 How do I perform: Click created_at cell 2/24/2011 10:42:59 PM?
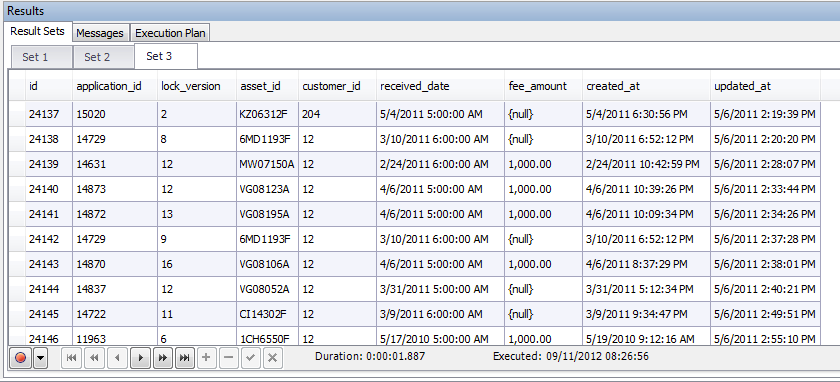(647, 164)
